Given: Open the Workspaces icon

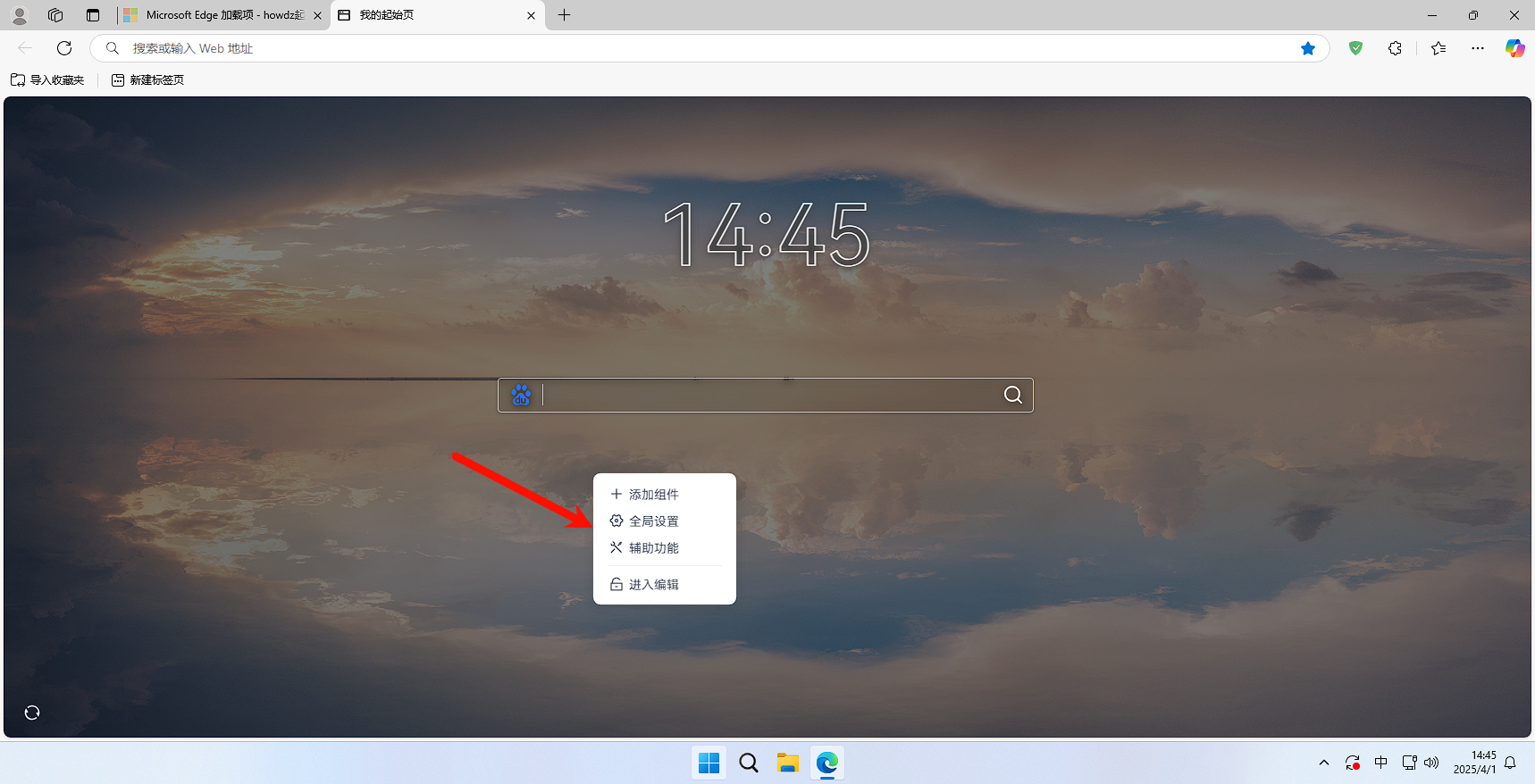Looking at the screenshot, I should click(55, 15).
